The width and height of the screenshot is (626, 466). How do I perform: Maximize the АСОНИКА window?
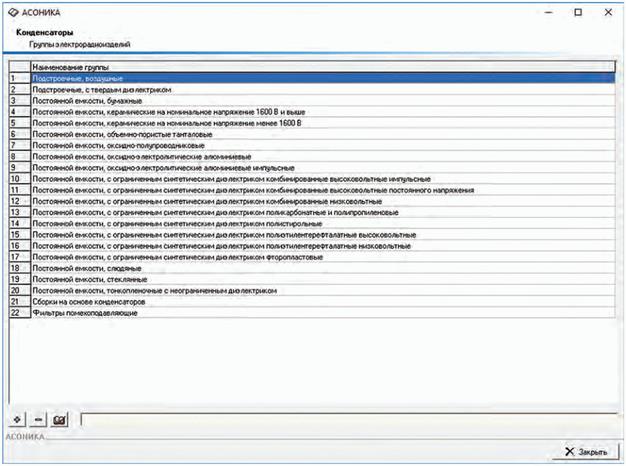[578, 13]
